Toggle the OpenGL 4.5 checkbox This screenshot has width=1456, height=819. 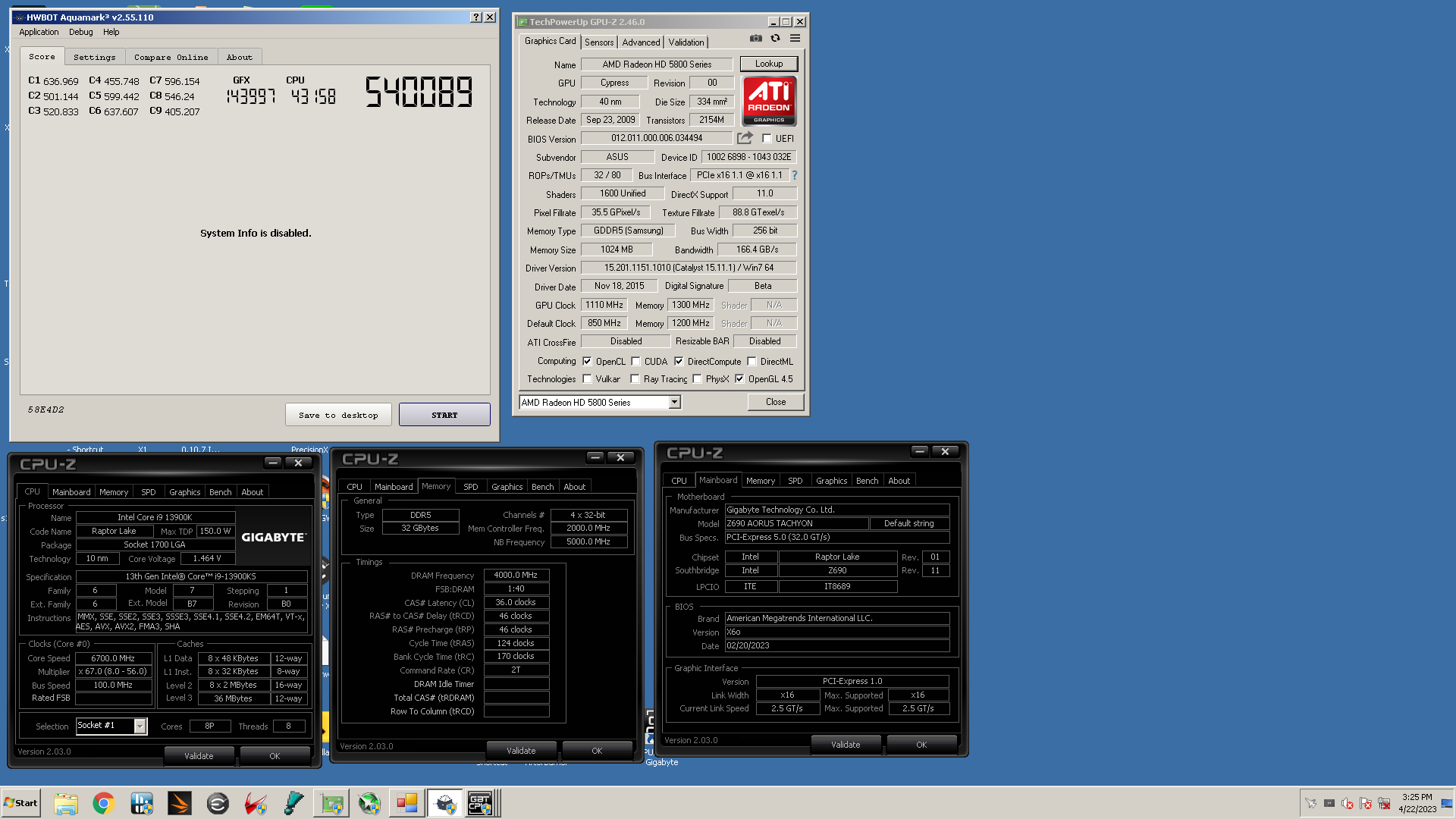739,379
